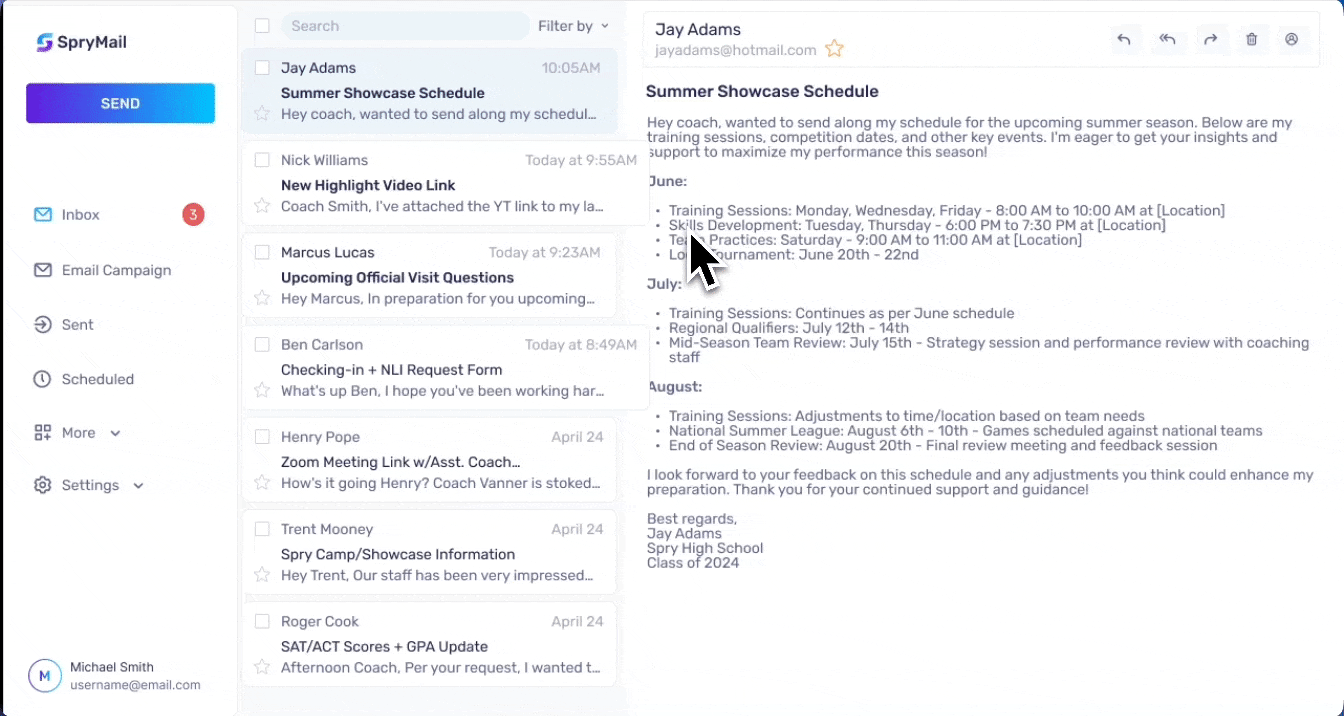Click the More grid icon
The image size is (1344, 716).
(42, 433)
